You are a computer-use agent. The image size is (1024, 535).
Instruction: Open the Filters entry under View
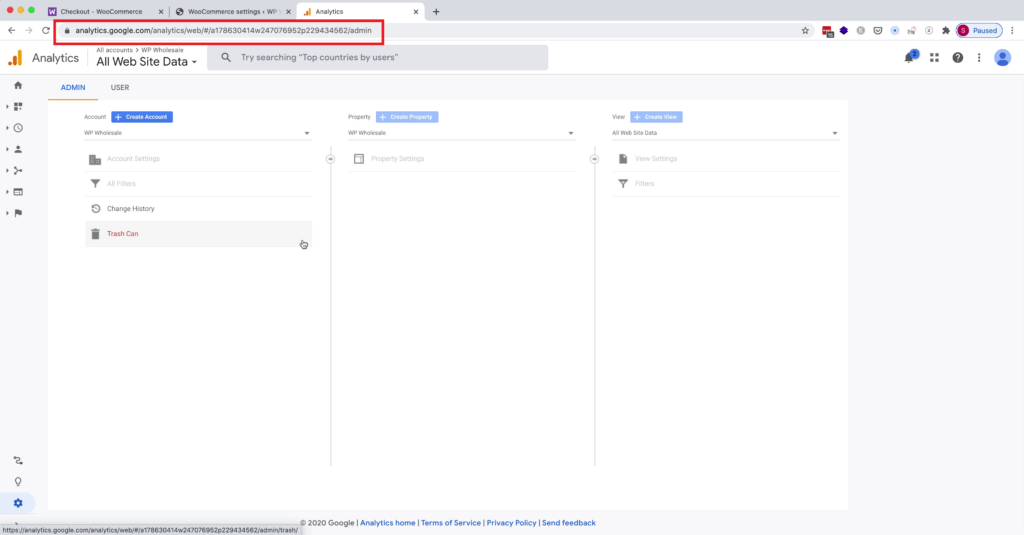726,184
